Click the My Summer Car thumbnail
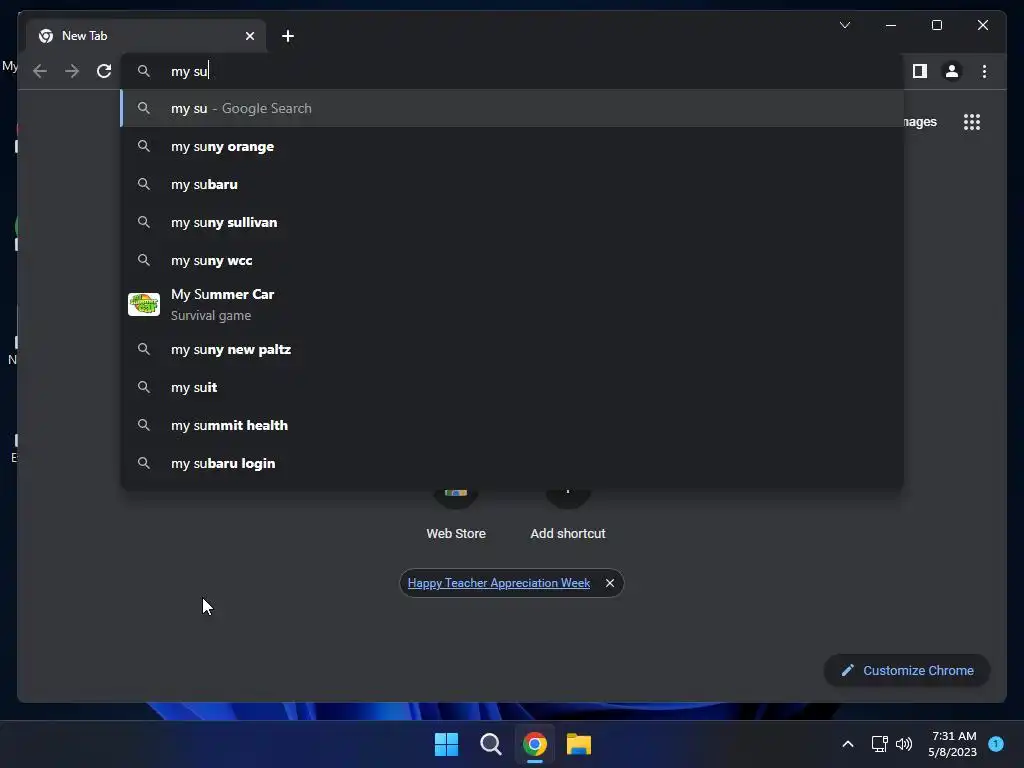This screenshot has width=1024, height=768. click(144, 304)
